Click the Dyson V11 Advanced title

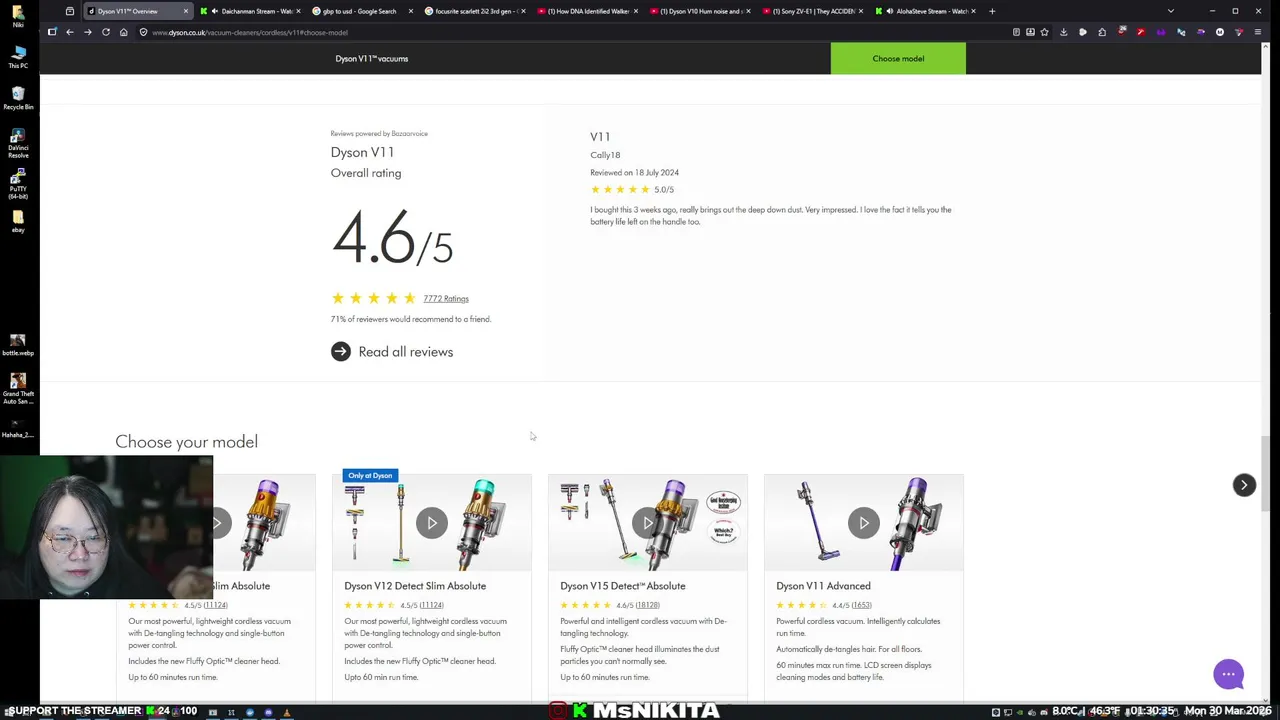(x=823, y=586)
